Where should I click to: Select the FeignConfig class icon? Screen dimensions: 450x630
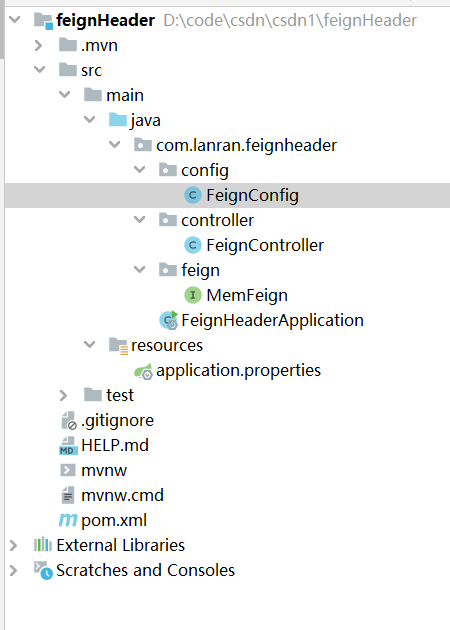(192, 195)
